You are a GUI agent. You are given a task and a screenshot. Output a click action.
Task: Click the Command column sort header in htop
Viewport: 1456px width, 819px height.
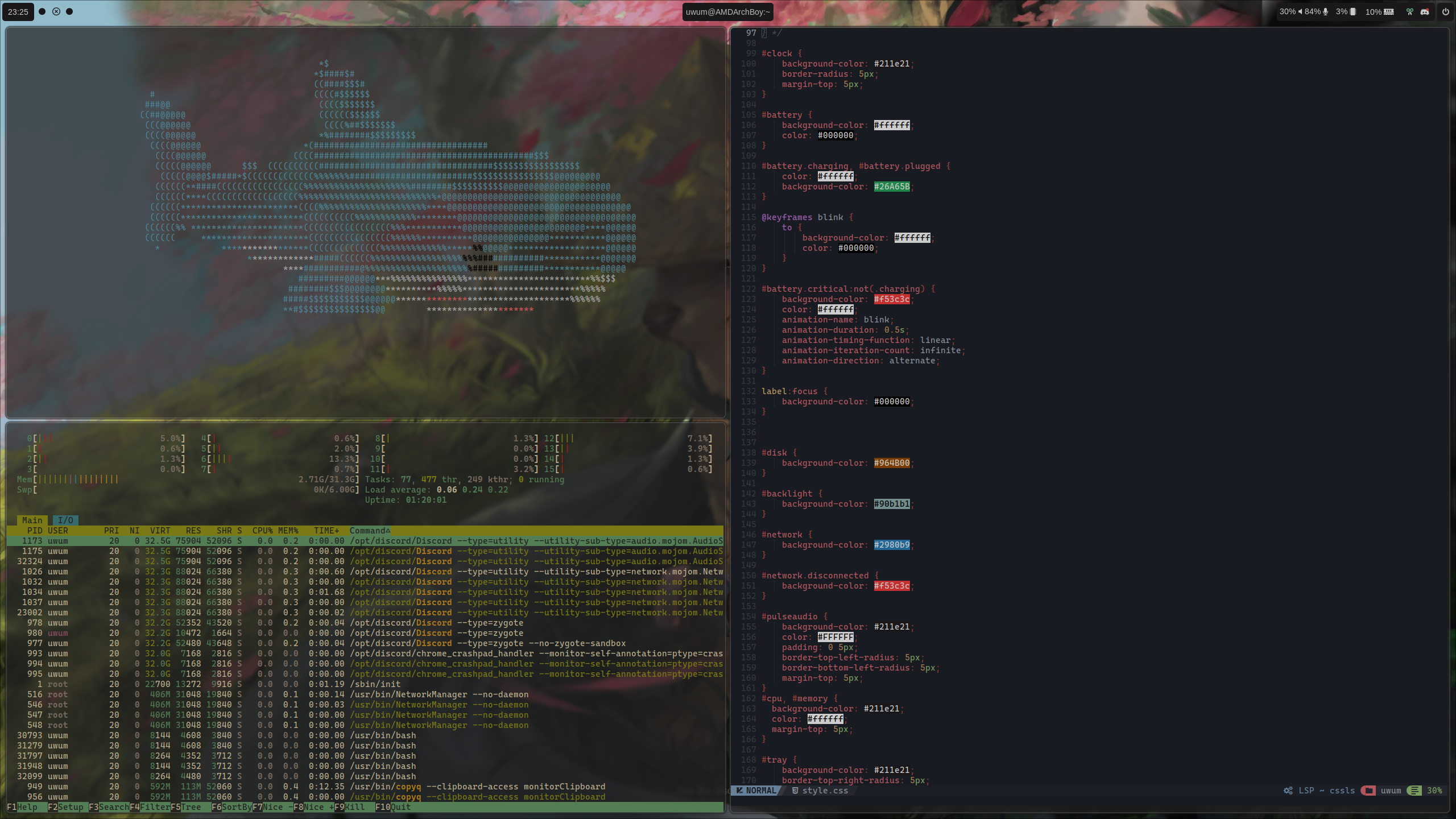370,531
